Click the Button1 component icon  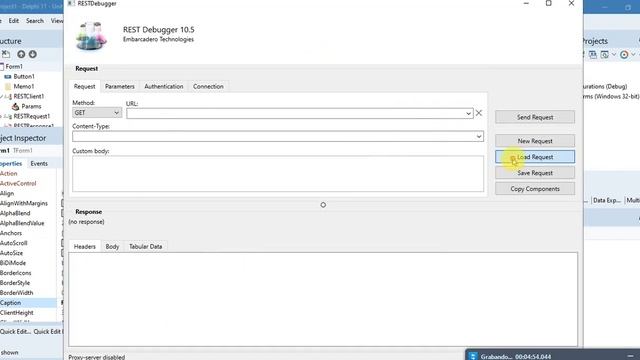8,76
